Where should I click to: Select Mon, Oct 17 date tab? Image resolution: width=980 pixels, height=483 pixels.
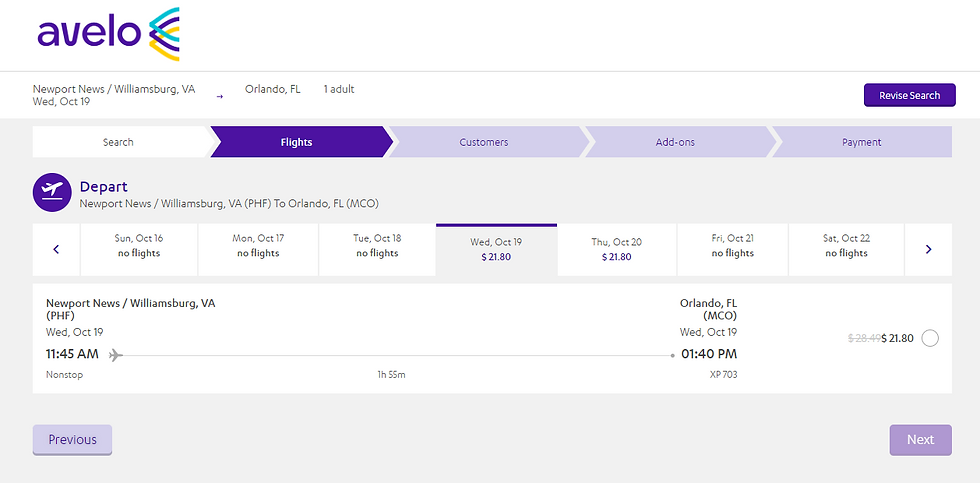(x=258, y=249)
